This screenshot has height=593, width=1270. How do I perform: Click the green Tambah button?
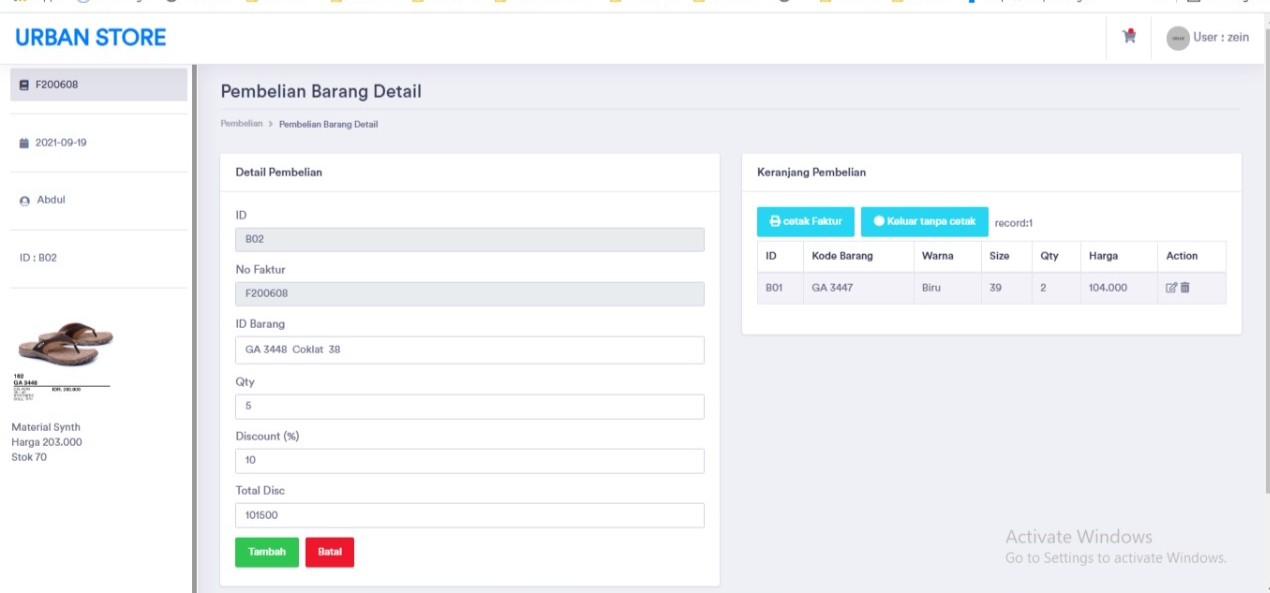[x=266, y=552]
